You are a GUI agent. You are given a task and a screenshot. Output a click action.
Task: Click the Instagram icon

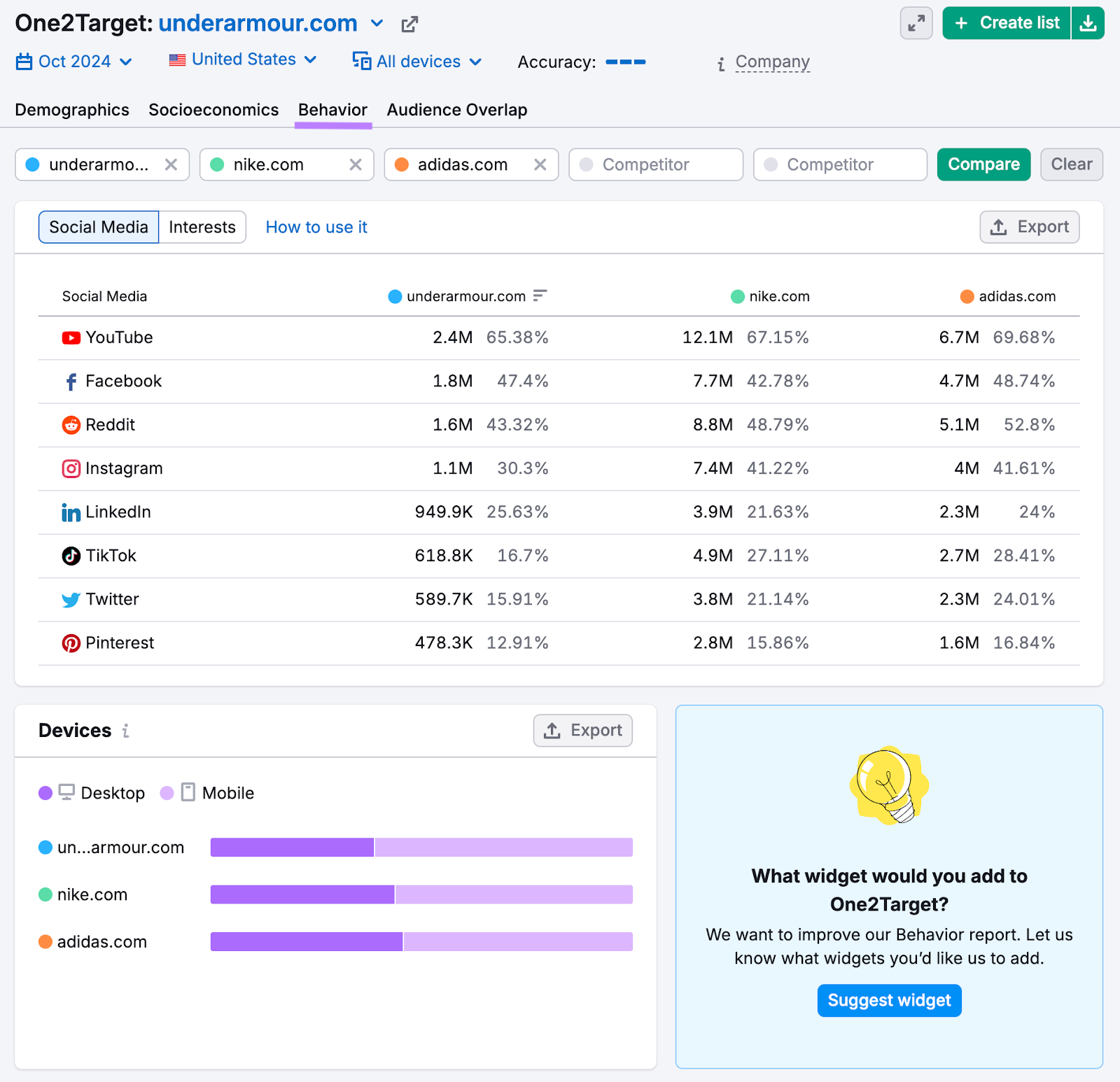click(71, 468)
